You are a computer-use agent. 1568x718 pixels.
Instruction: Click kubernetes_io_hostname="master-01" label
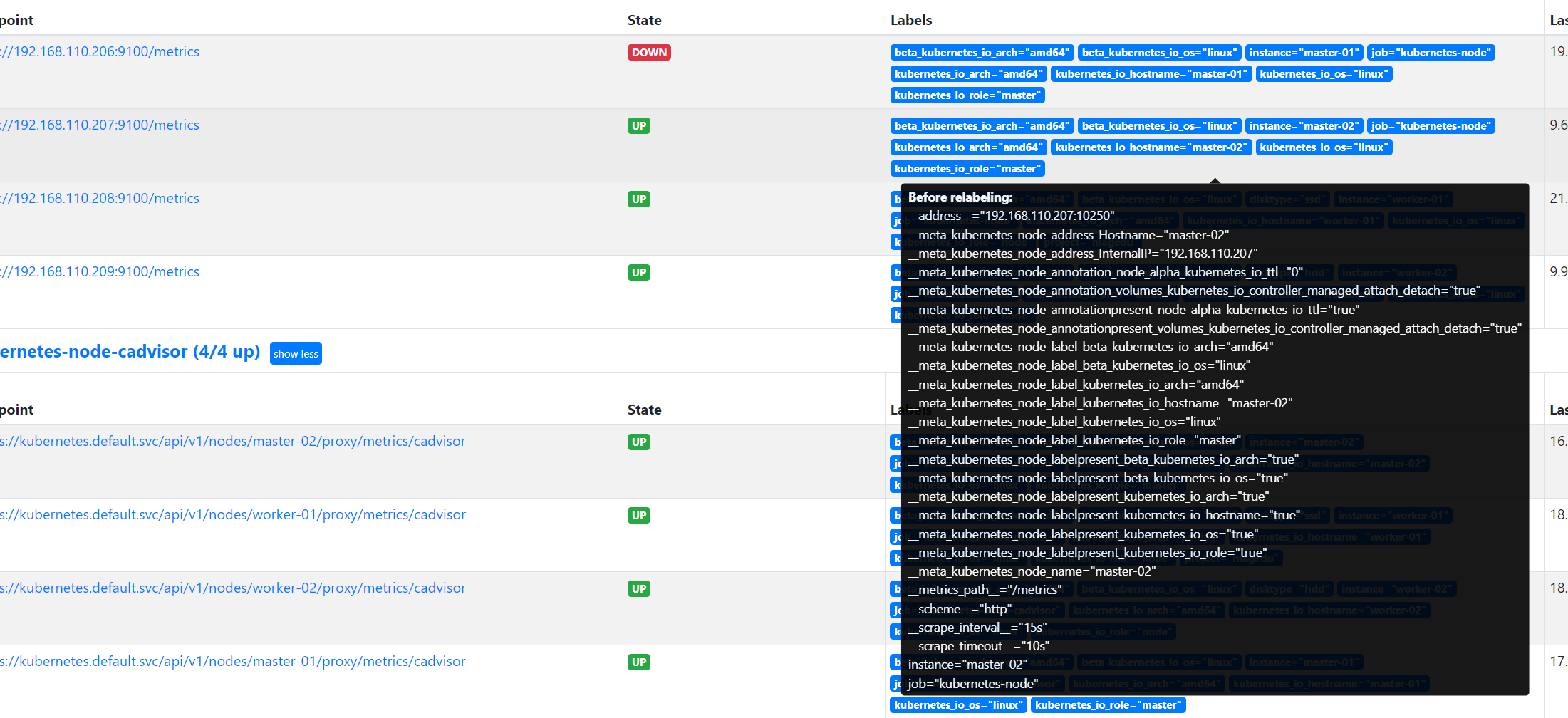pyautogui.click(x=1151, y=74)
